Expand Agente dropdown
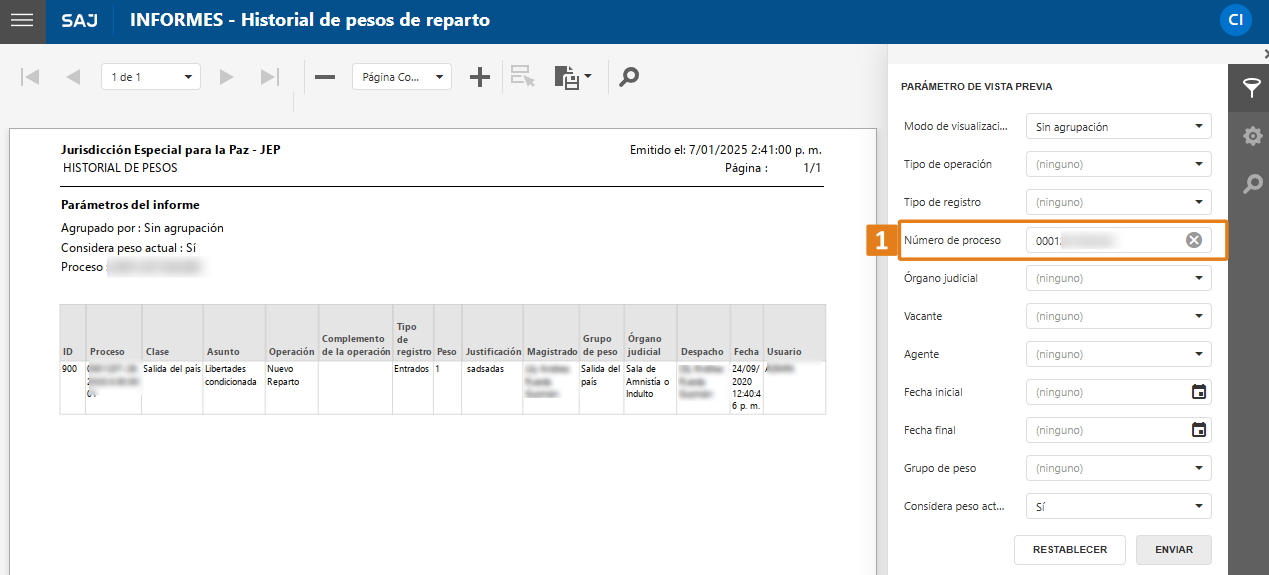 1119,354
